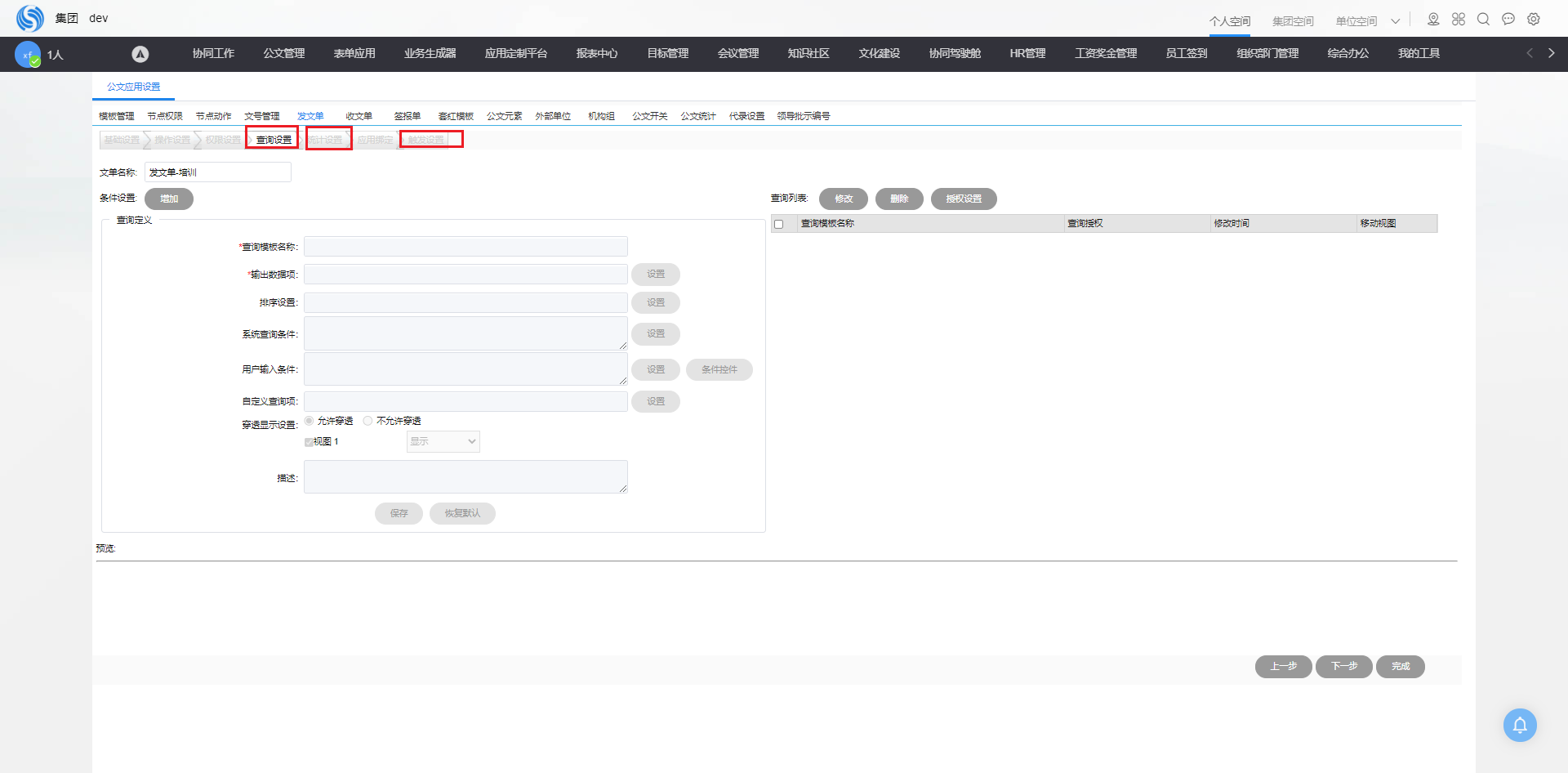Open 会议管理 menu

click(738, 54)
